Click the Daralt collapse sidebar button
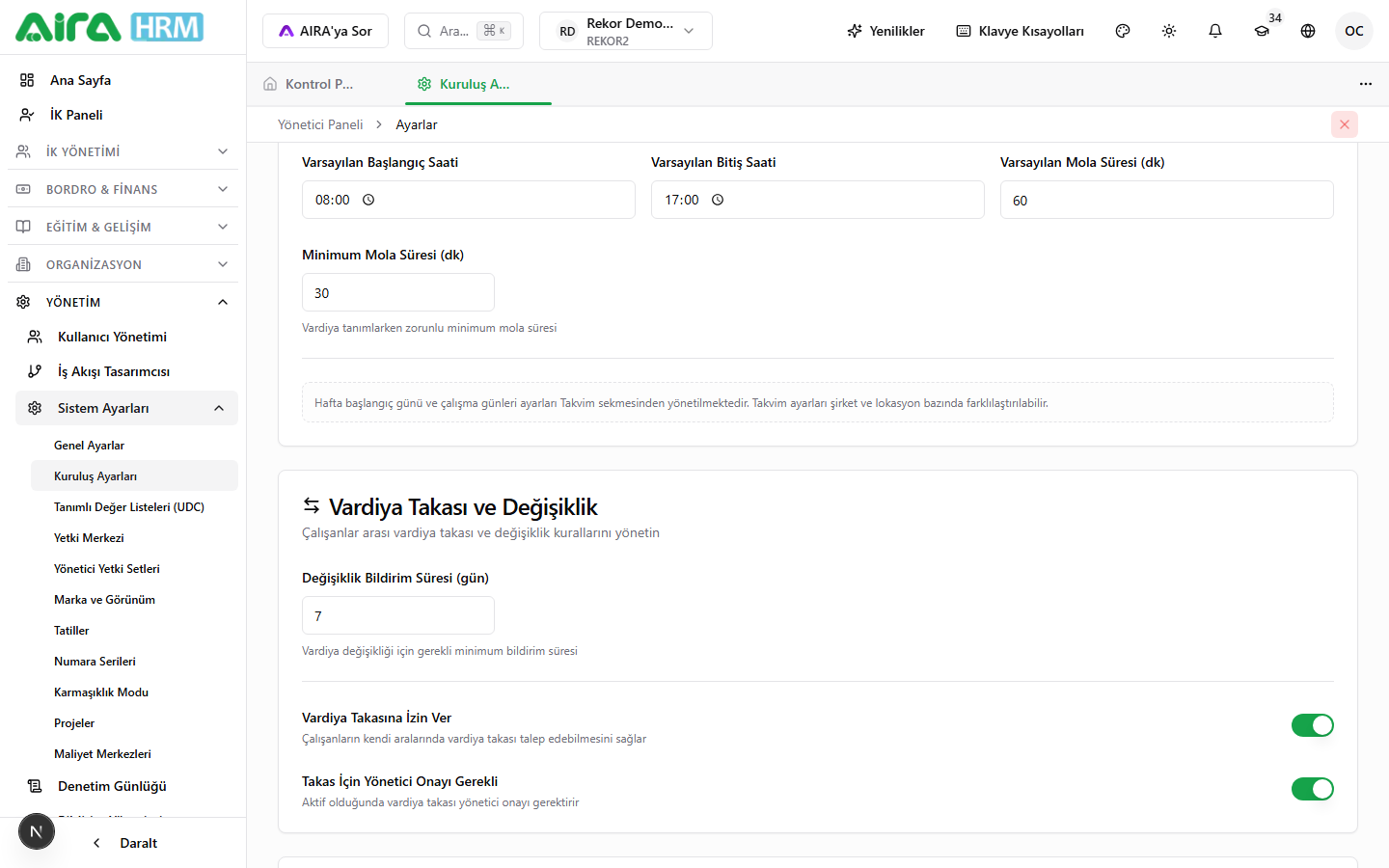 (123, 843)
